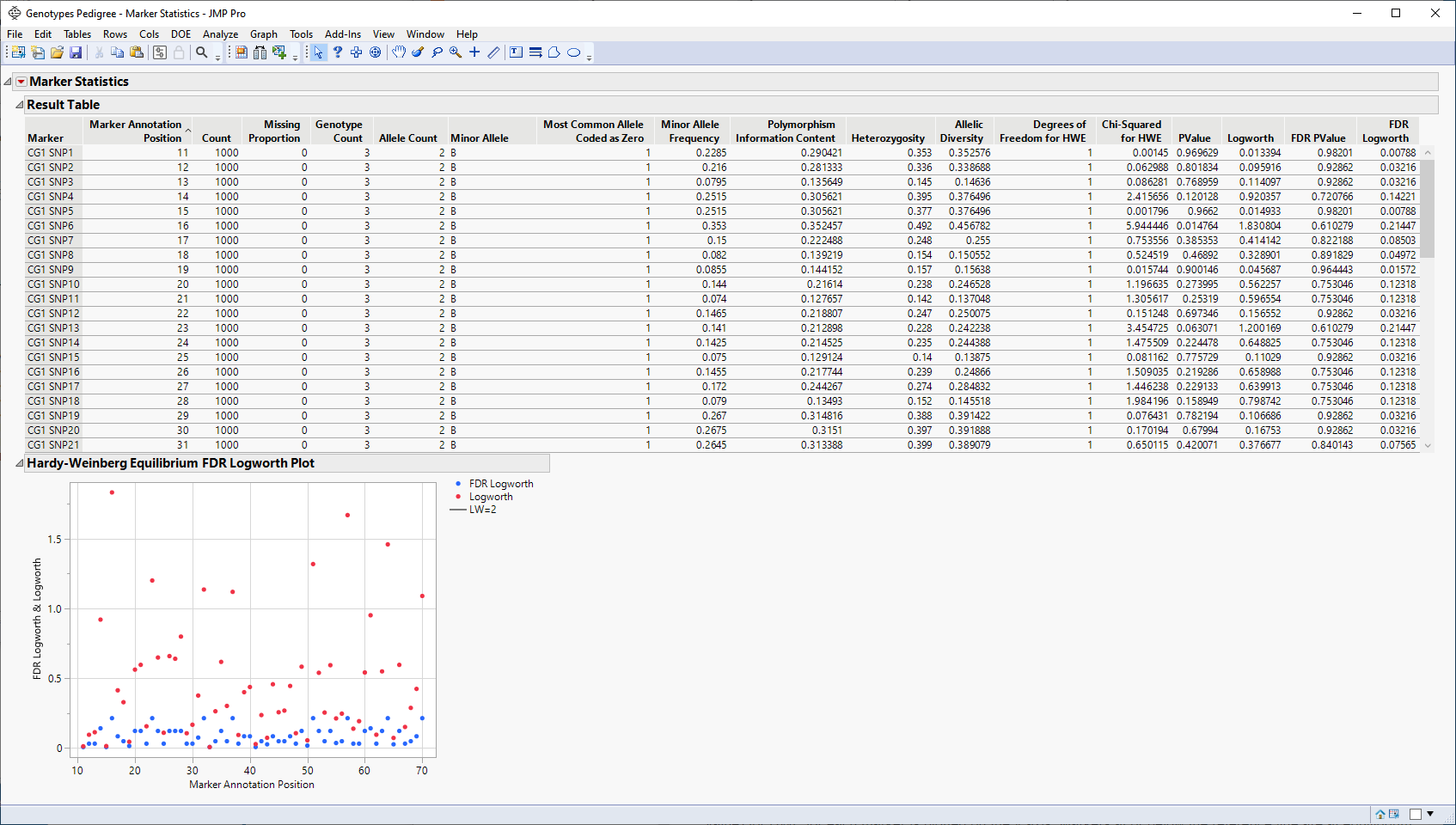Choose the Magnifier zoom tool

[x=456, y=52]
